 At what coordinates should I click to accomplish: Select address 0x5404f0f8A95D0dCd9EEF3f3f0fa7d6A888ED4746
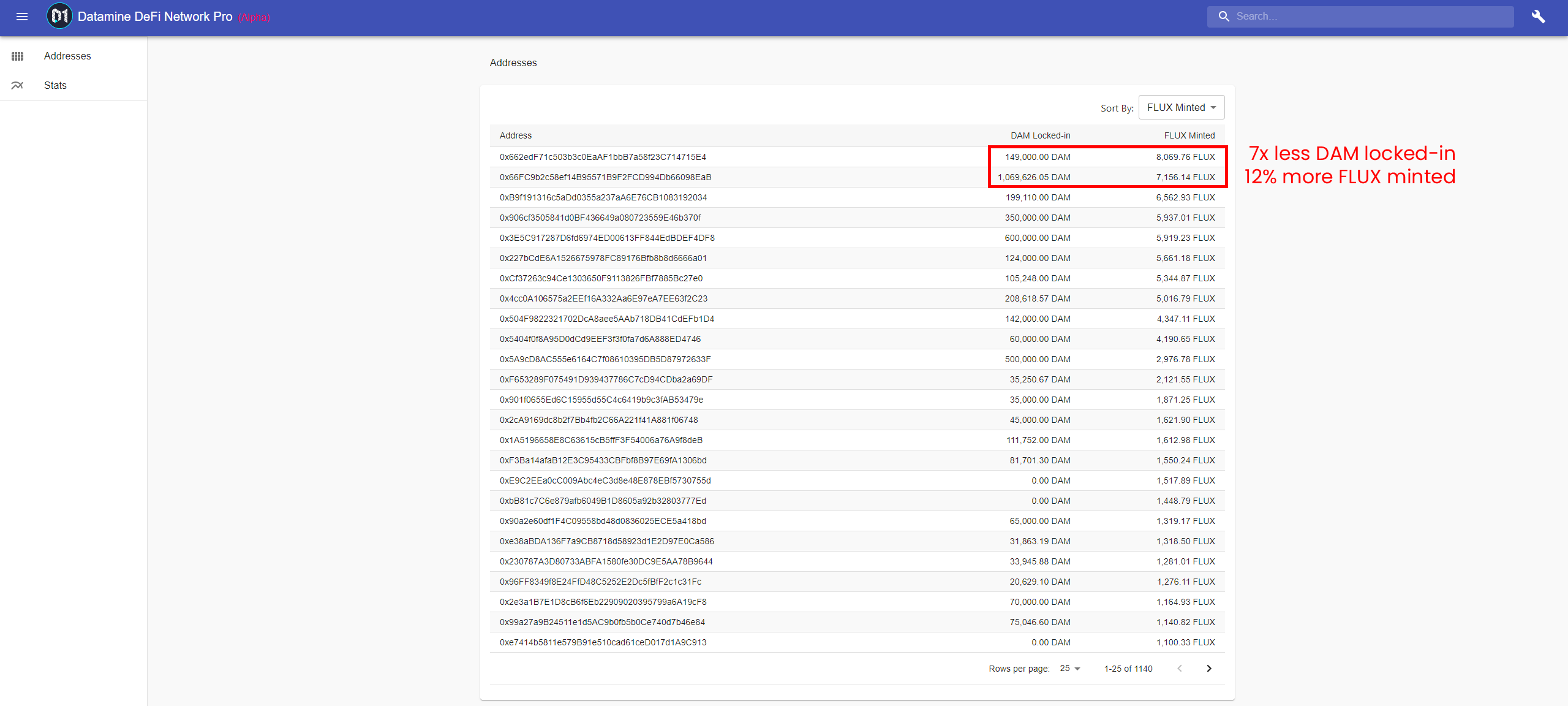(x=600, y=339)
